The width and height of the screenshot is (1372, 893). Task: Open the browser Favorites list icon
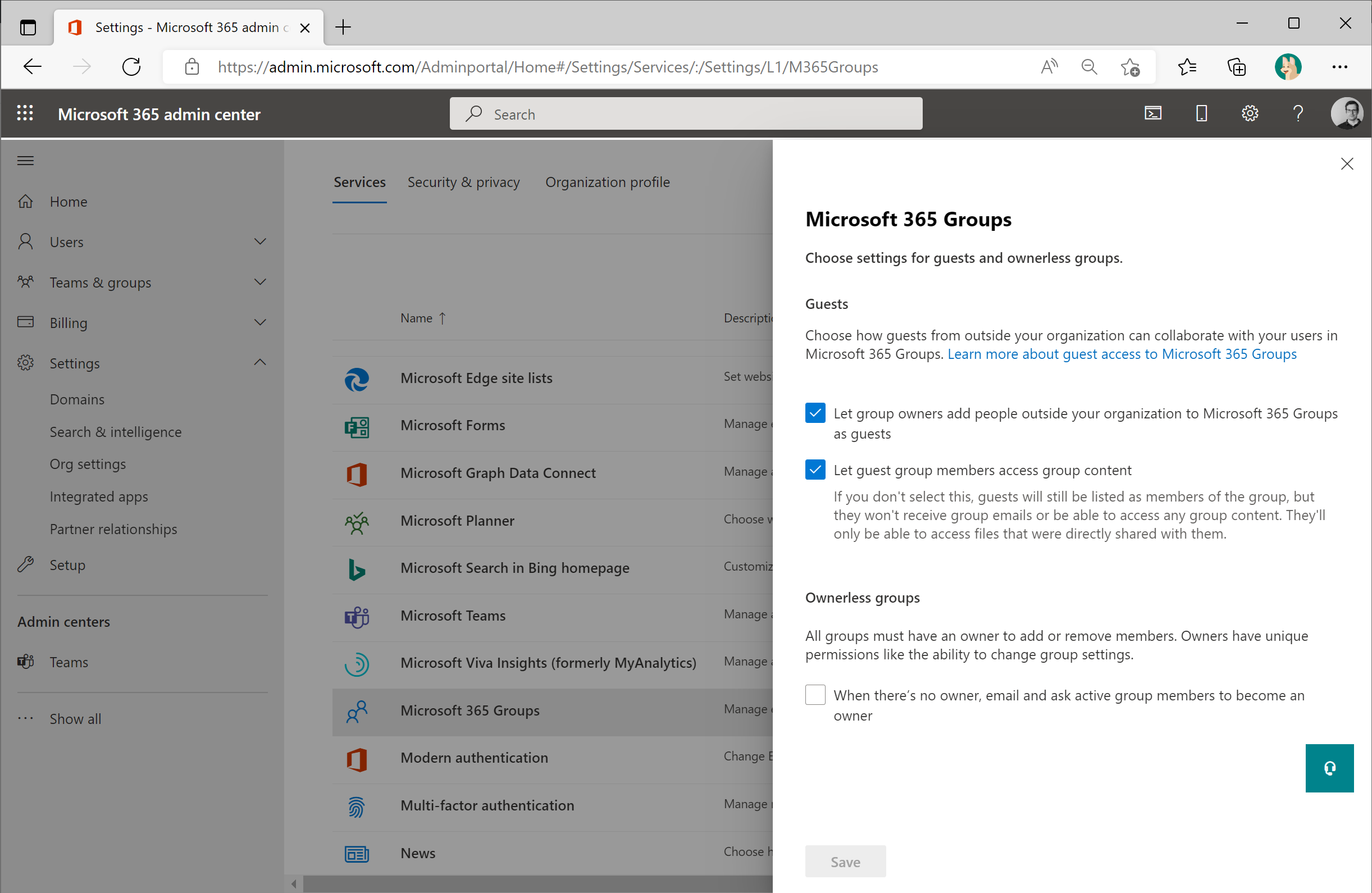[1187, 67]
